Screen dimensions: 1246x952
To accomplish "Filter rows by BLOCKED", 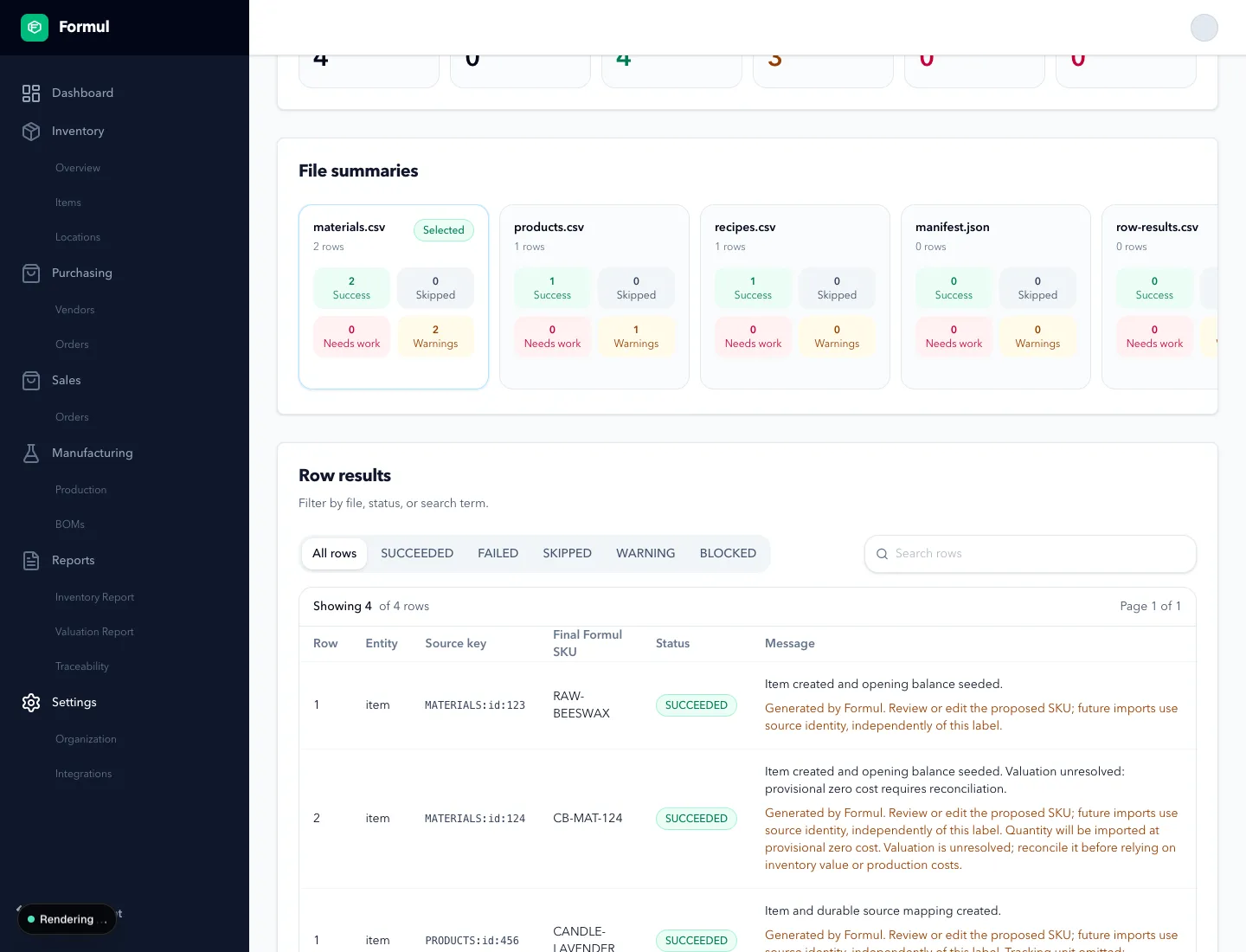I will pos(728,554).
